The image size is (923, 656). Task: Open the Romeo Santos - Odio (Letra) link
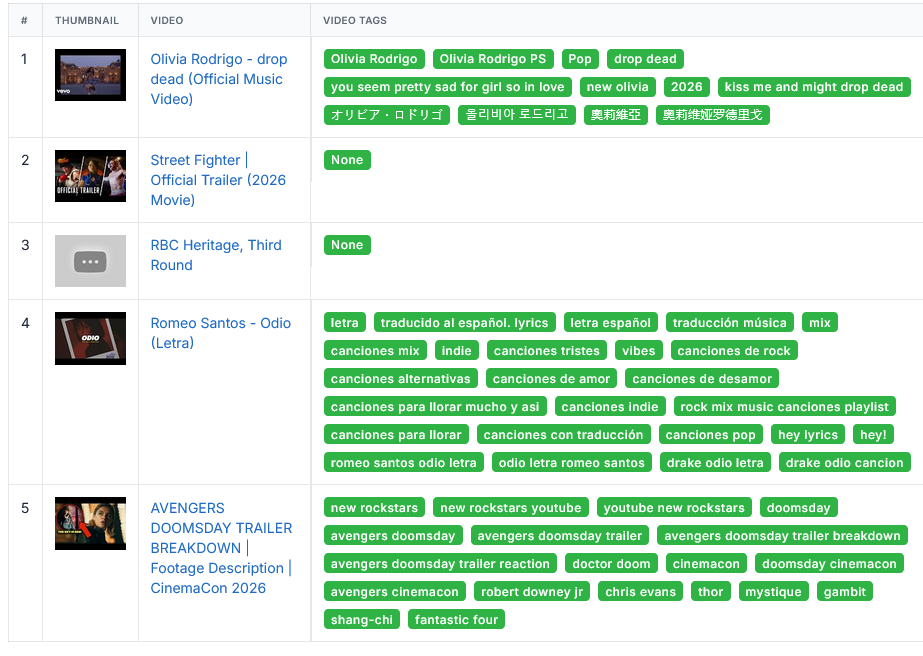[220, 333]
